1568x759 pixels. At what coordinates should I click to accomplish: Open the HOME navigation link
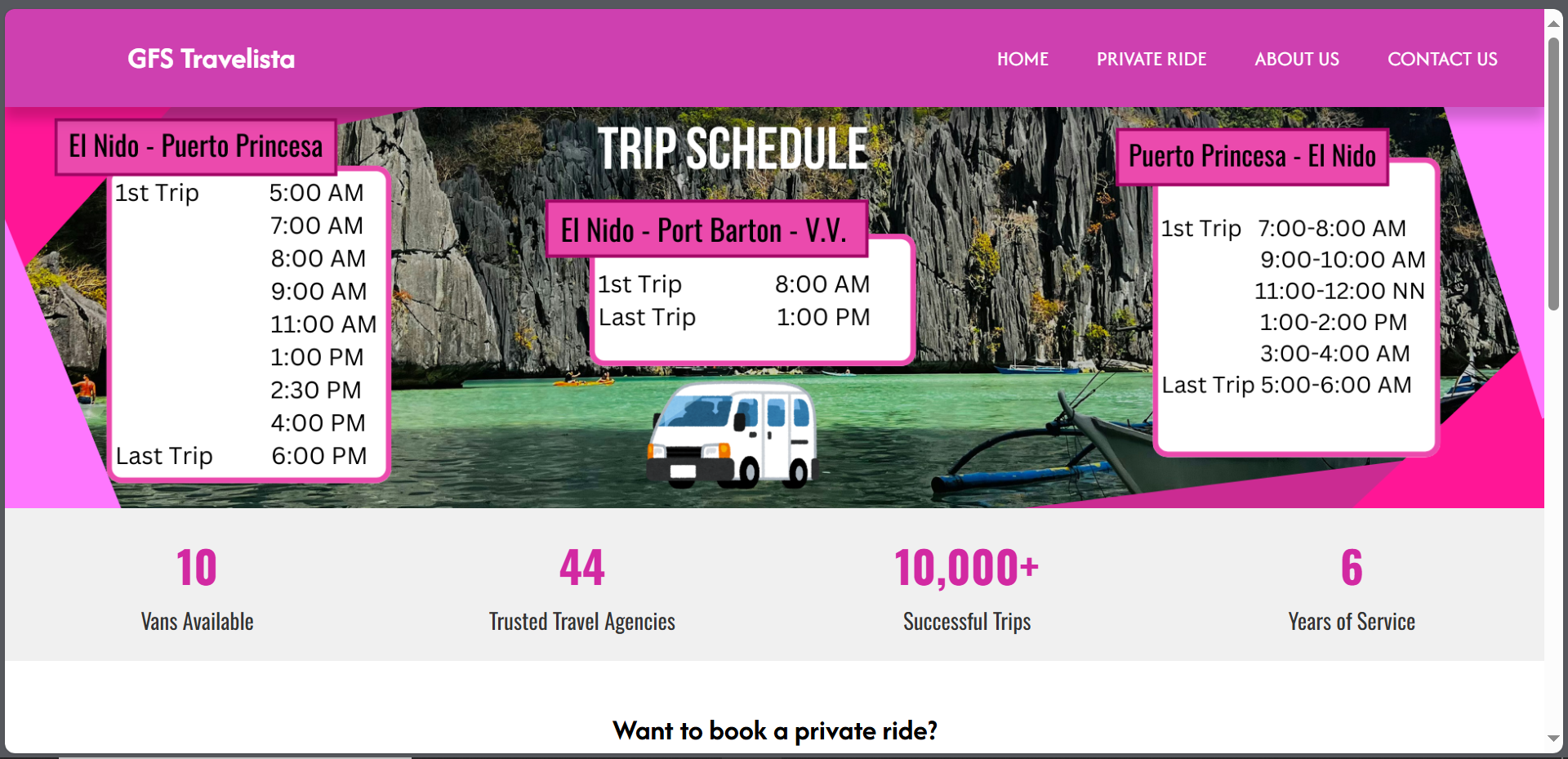pyautogui.click(x=1022, y=59)
